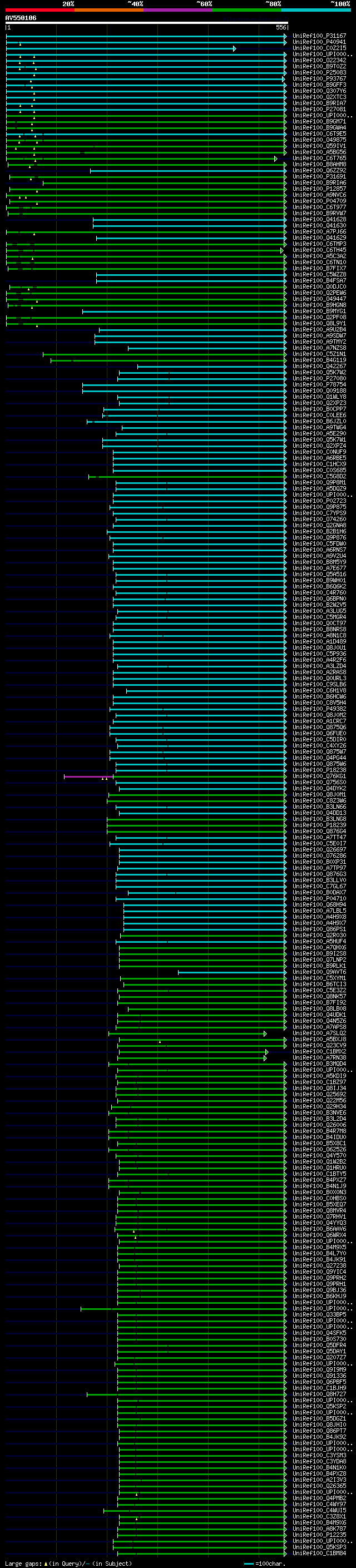Select hit label UniRef100_P18239

click(319, 825)
